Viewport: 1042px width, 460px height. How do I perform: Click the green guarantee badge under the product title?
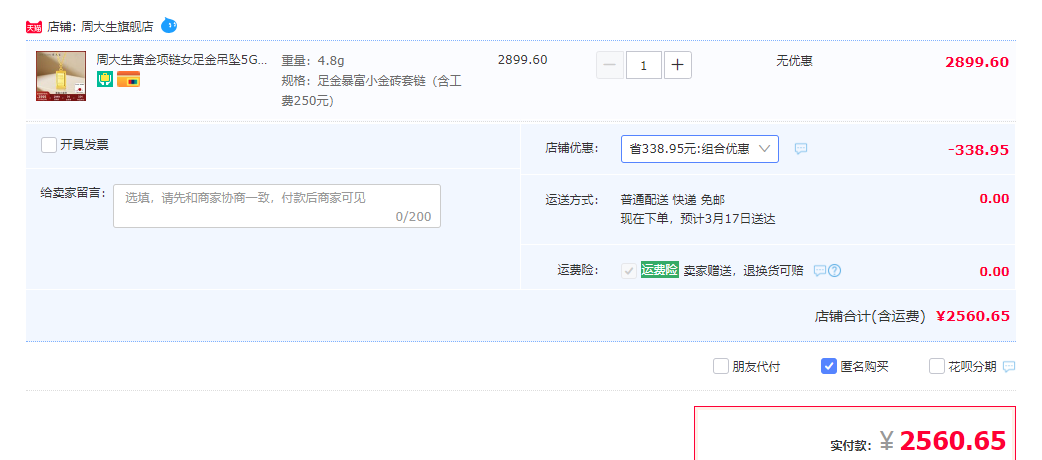click(x=105, y=79)
